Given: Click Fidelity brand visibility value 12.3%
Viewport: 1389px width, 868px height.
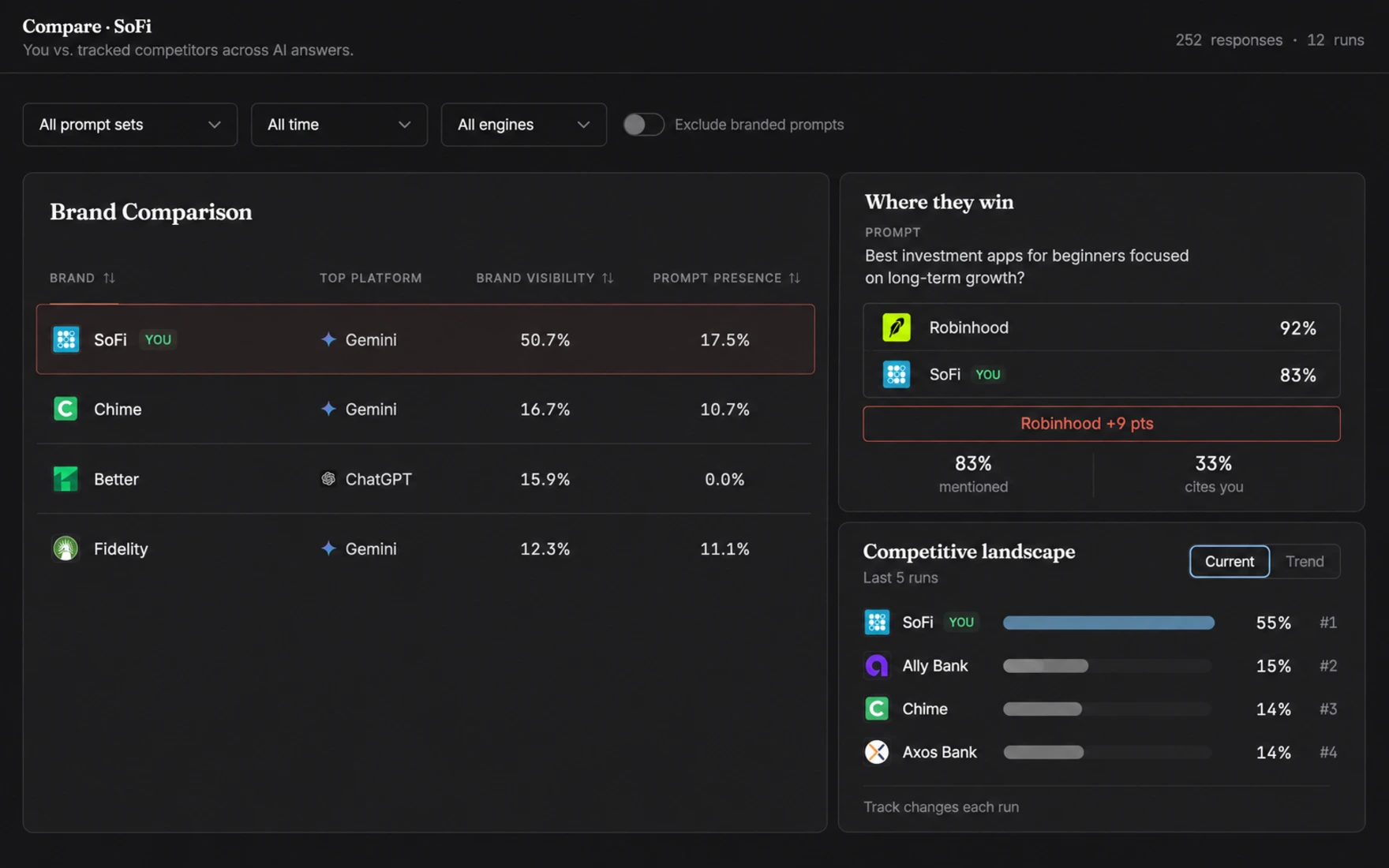Looking at the screenshot, I should [x=545, y=548].
